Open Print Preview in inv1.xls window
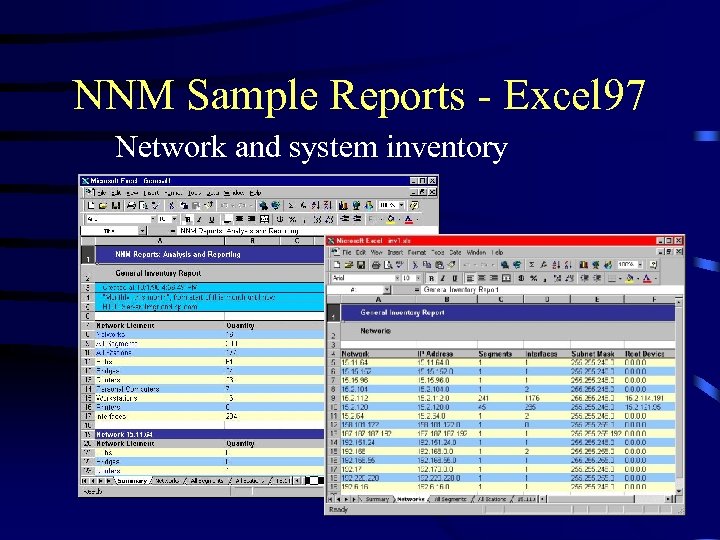This screenshot has width=720, height=540. (388, 265)
